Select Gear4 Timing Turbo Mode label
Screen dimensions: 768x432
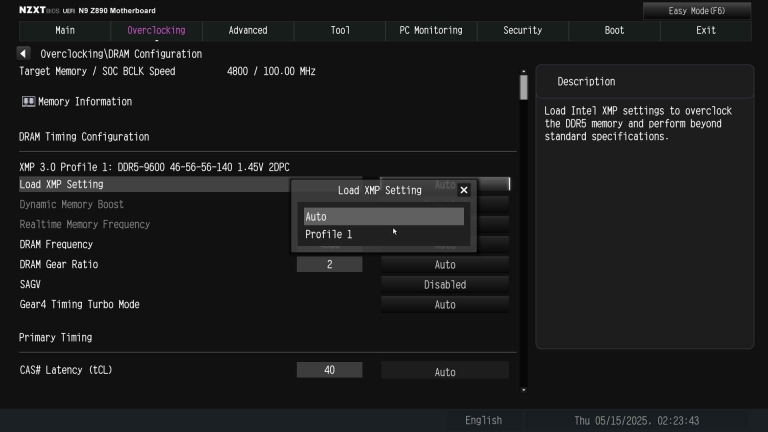coord(79,305)
